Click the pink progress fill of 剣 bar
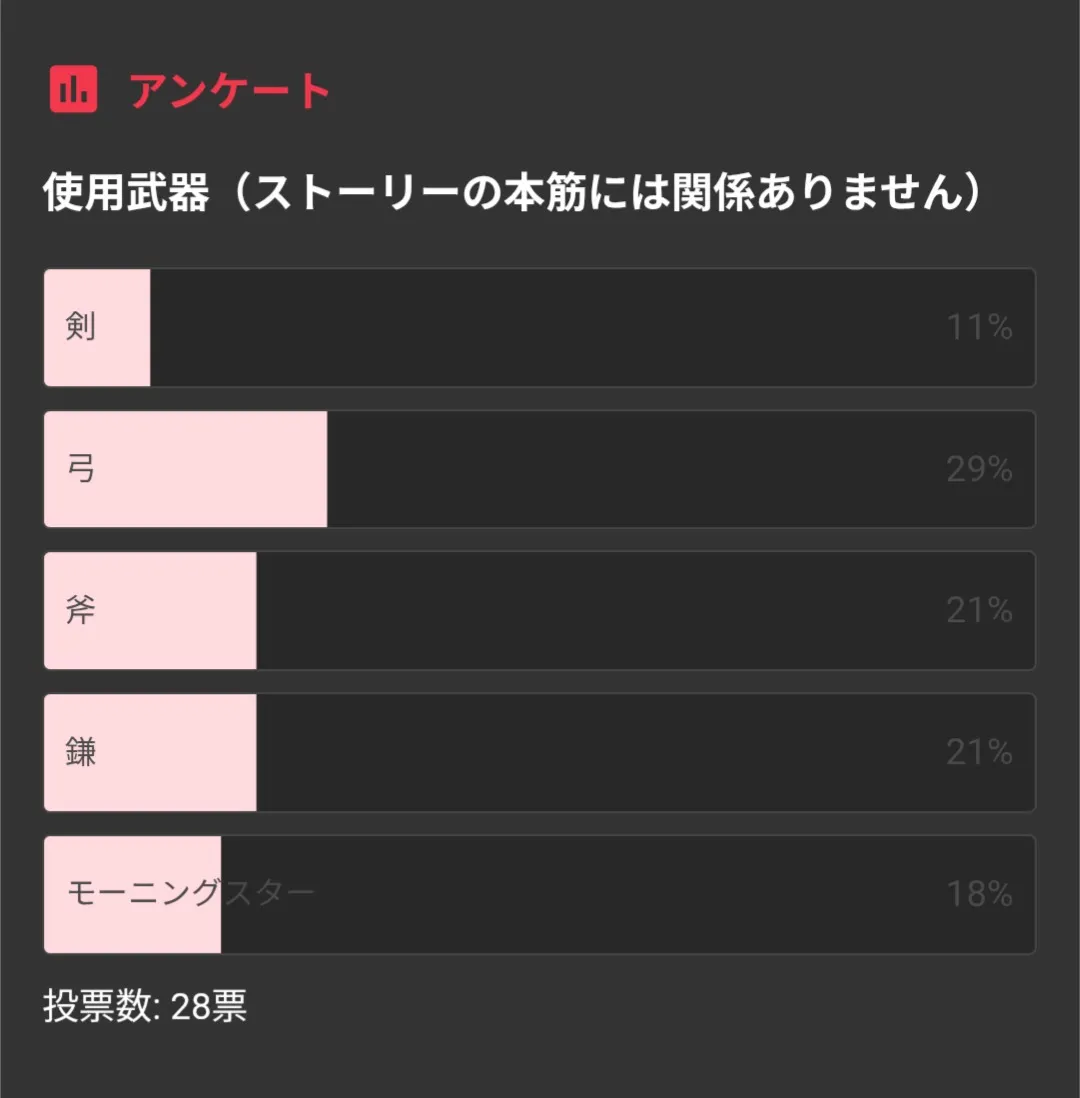Viewport: 1080px width, 1098px height. pos(125,327)
